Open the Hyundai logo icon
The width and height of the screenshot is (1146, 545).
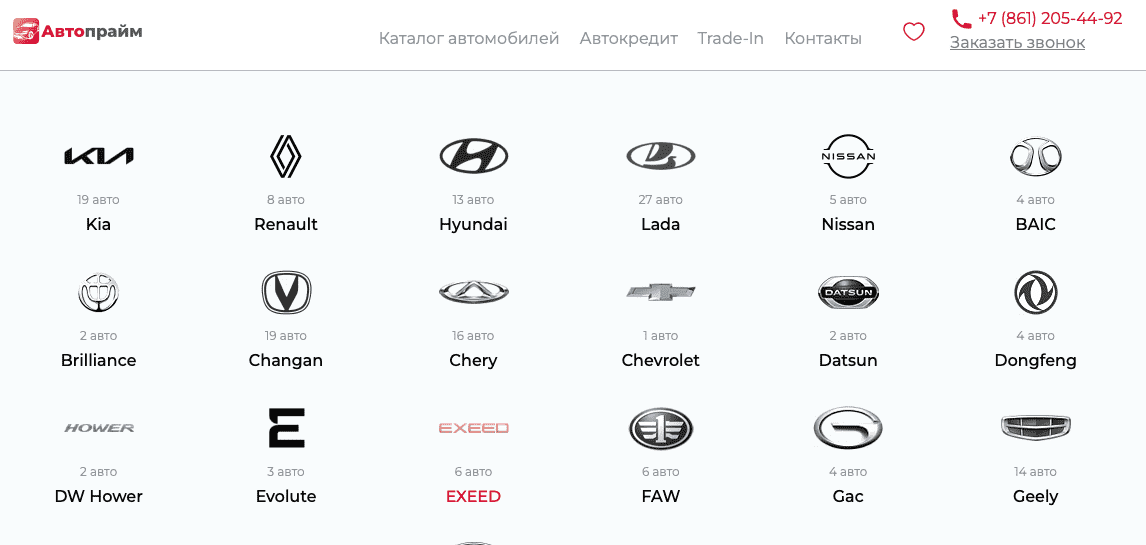pyautogui.click(x=473, y=156)
